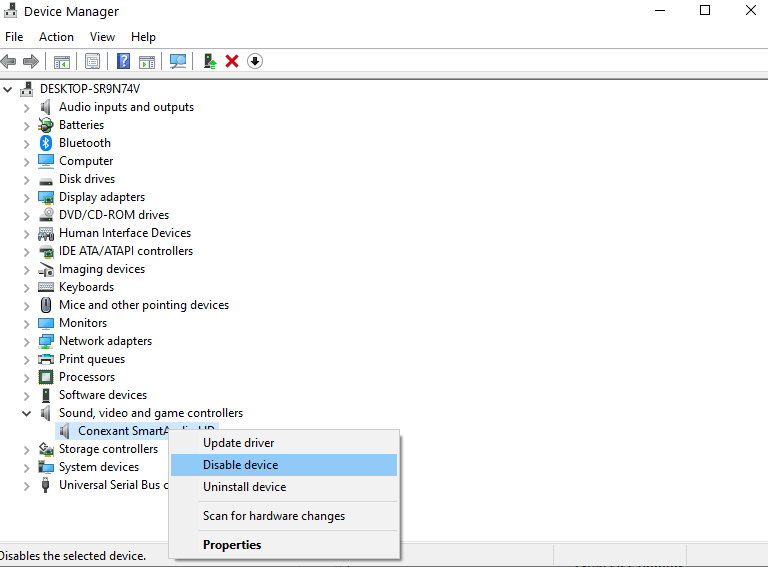Click the IDE ATA/ATAPI controllers icon

click(x=47, y=252)
